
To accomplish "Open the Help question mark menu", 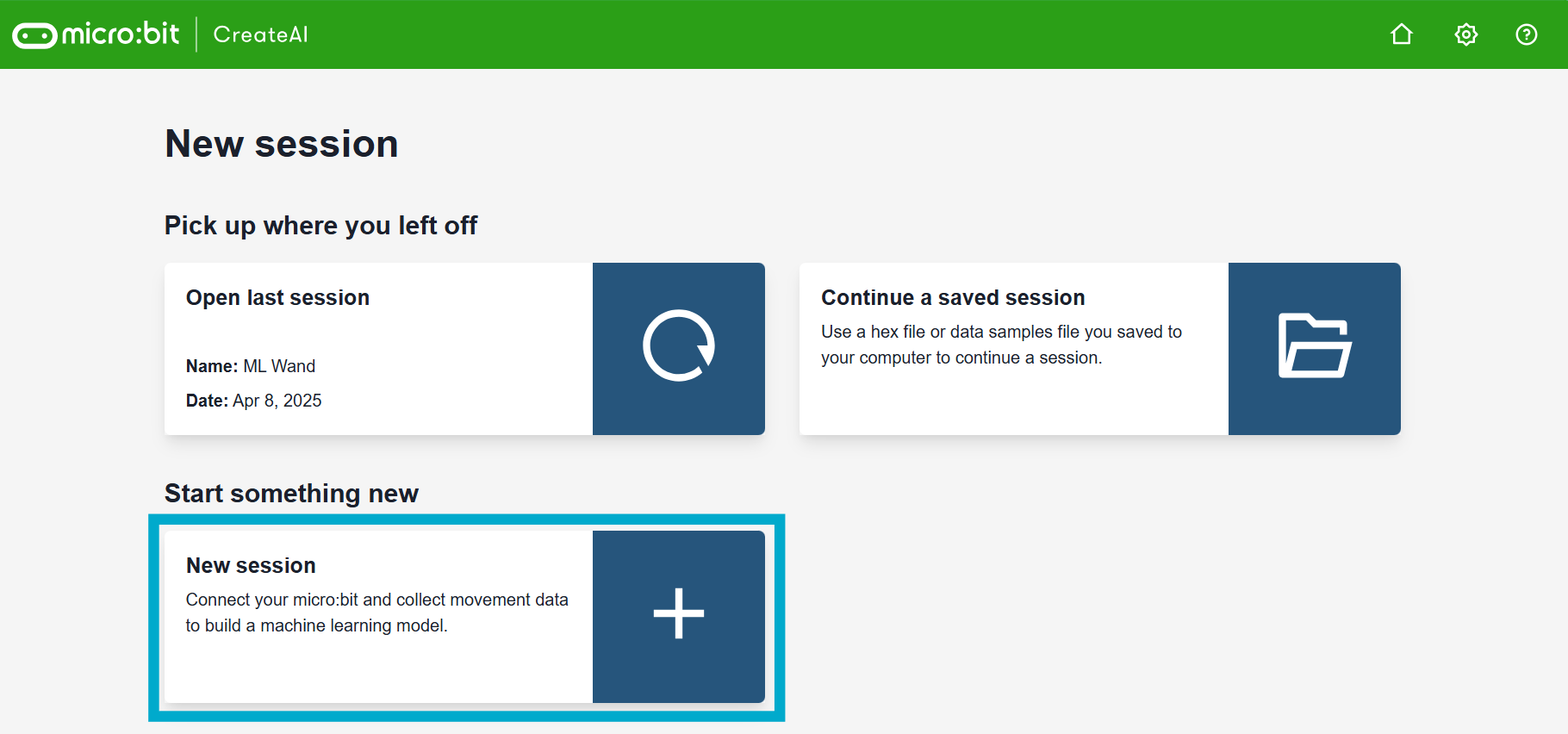I will coord(1526,34).
